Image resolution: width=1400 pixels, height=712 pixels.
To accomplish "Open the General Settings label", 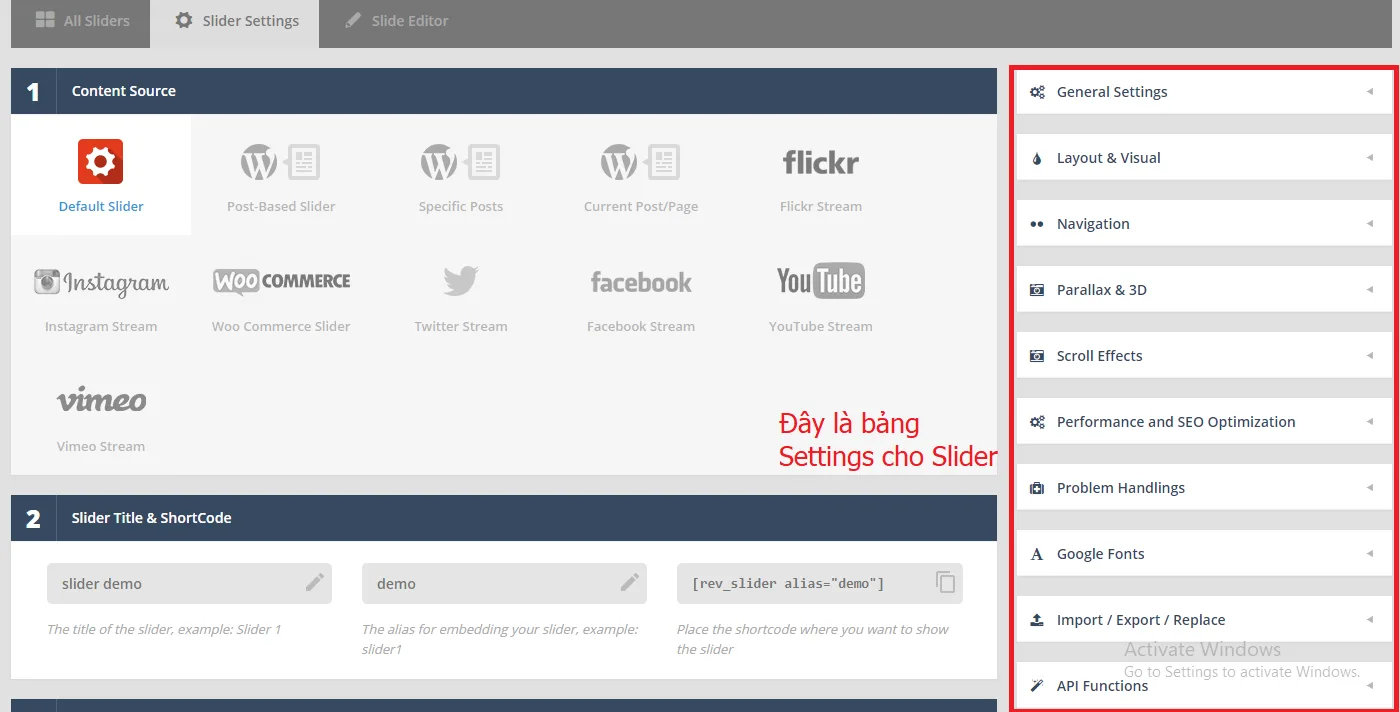I will [x=1112, y=92].
